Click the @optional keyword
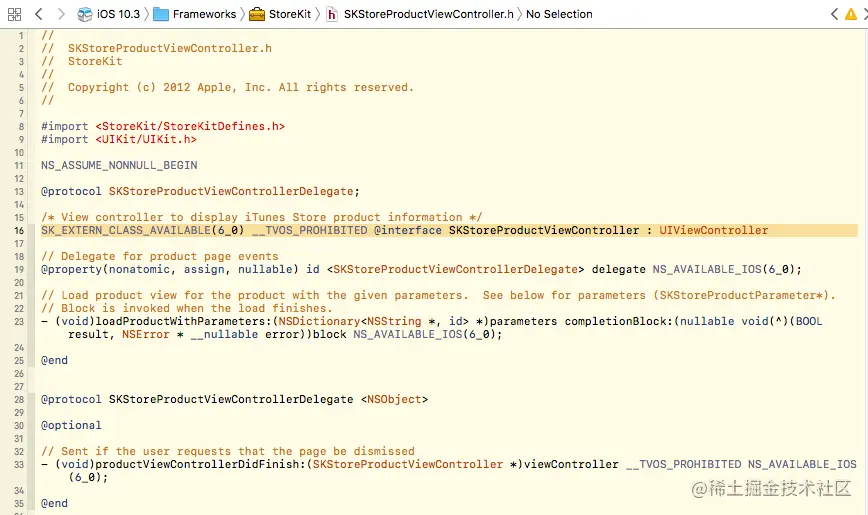Image resolution: width=868 pixels, height=515 pixels. tap(71, 426)
